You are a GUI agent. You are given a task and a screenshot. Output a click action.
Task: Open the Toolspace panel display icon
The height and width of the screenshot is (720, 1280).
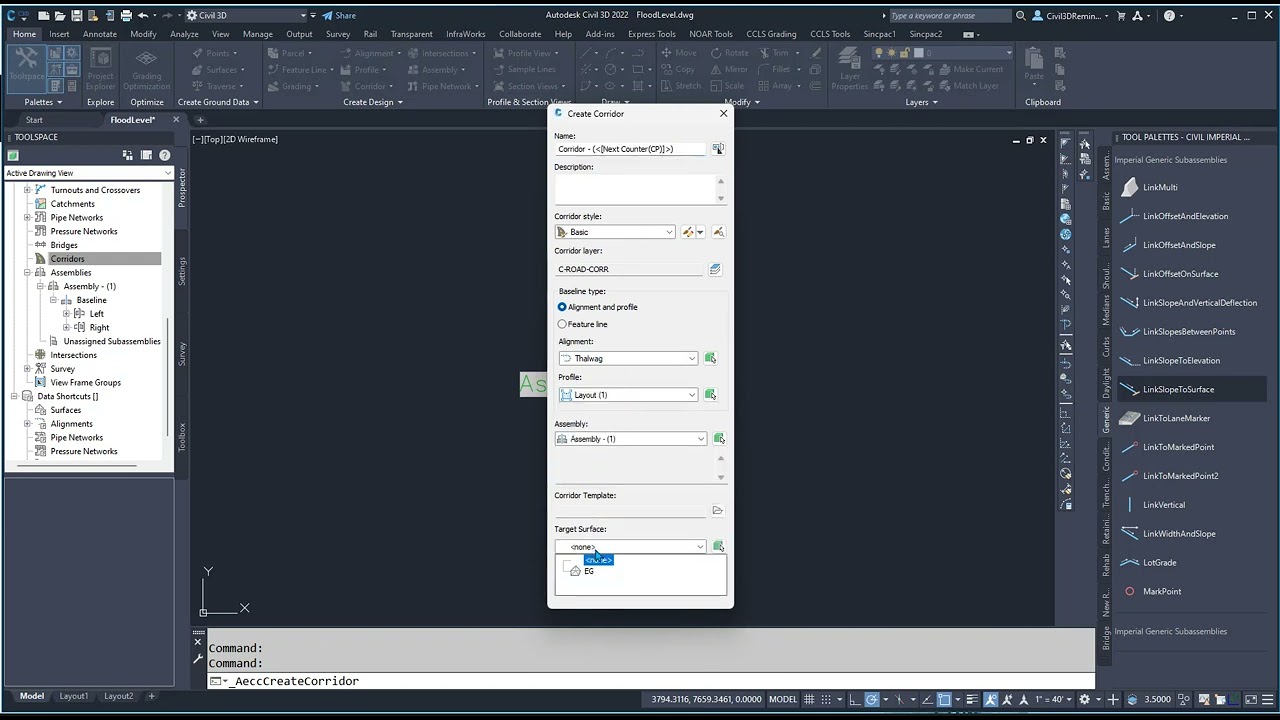(x=146, y=155)
